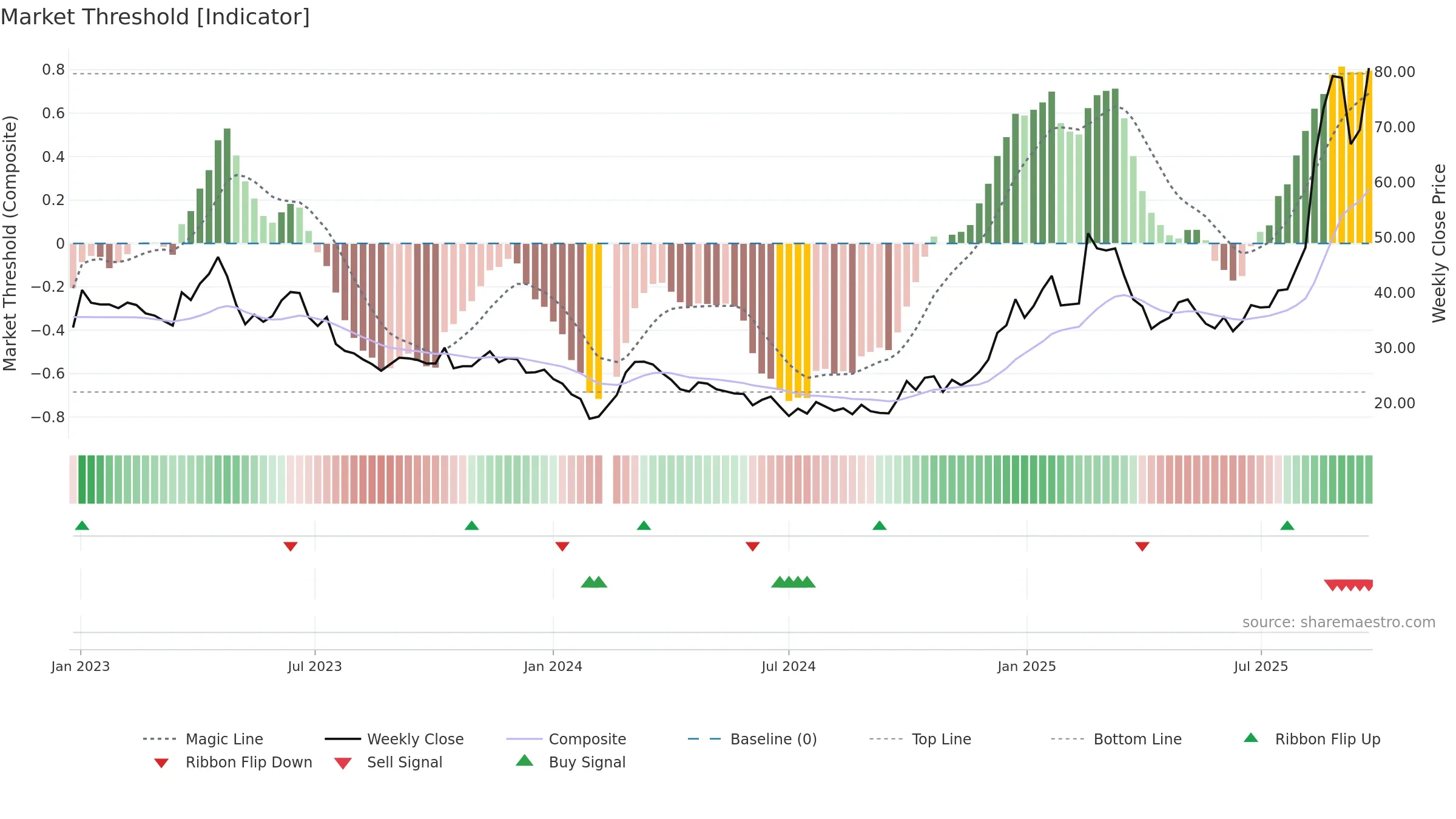Click the Sell Signal cluster at chart end
Image resolution: width=1456 pixels, height=819 pixels.
coord(1349,585)
